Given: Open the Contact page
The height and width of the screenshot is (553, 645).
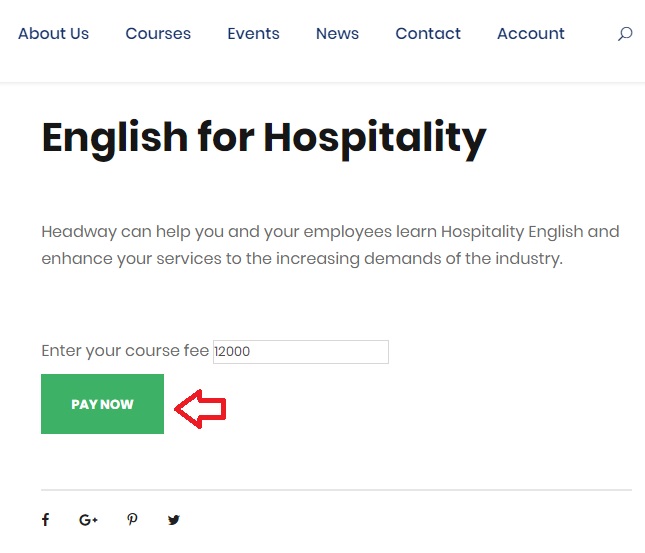Looking at the screenshot, I should point(428,34).
